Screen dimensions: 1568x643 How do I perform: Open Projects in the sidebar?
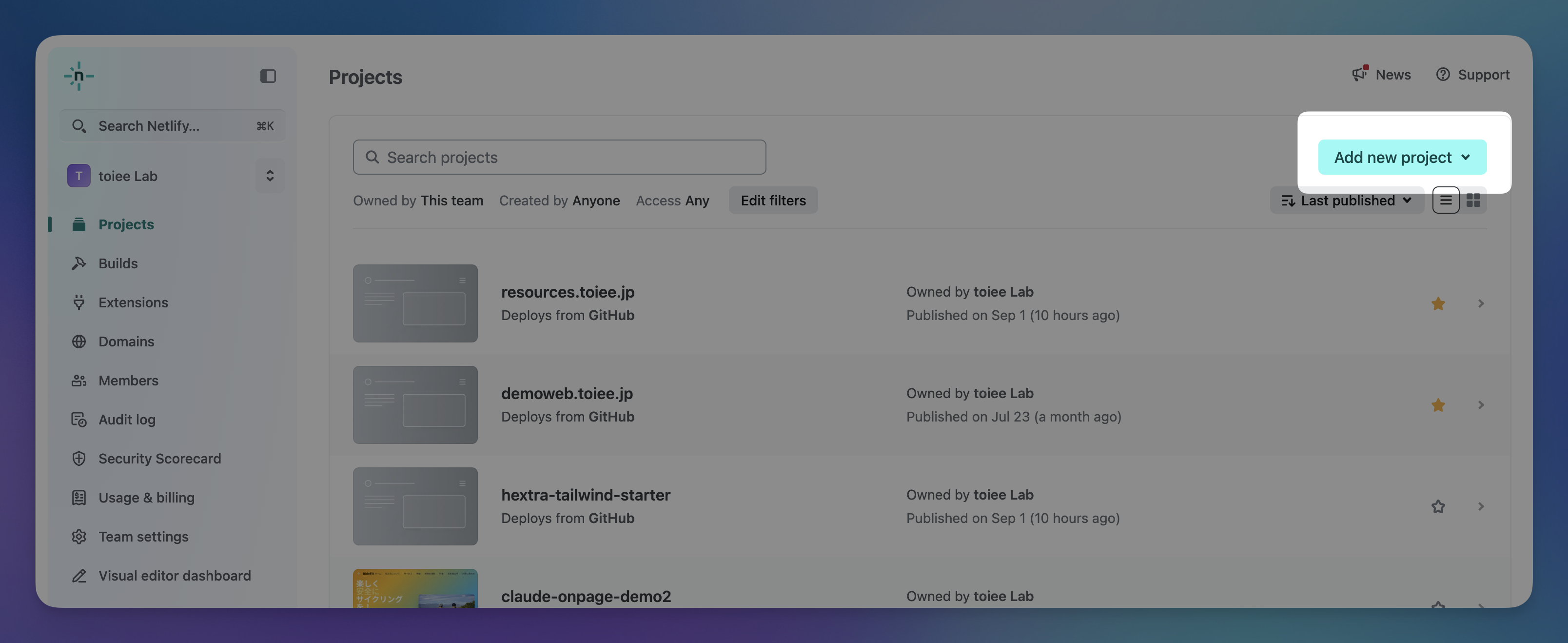(x=126, y=224)
